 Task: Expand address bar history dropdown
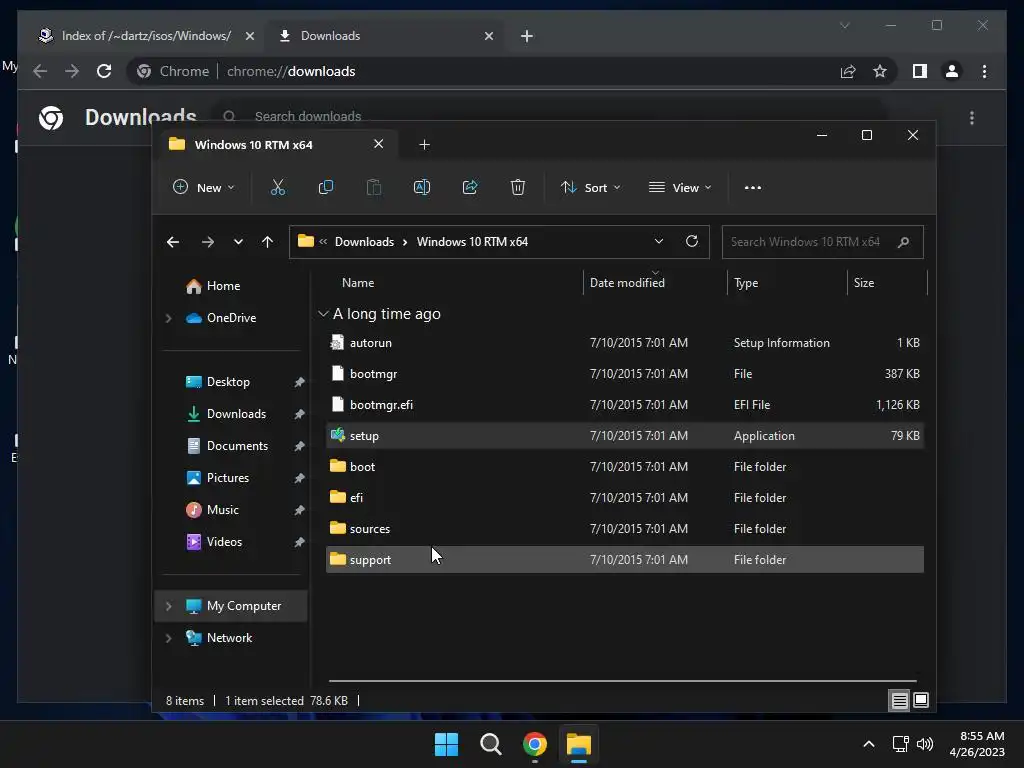659,242
